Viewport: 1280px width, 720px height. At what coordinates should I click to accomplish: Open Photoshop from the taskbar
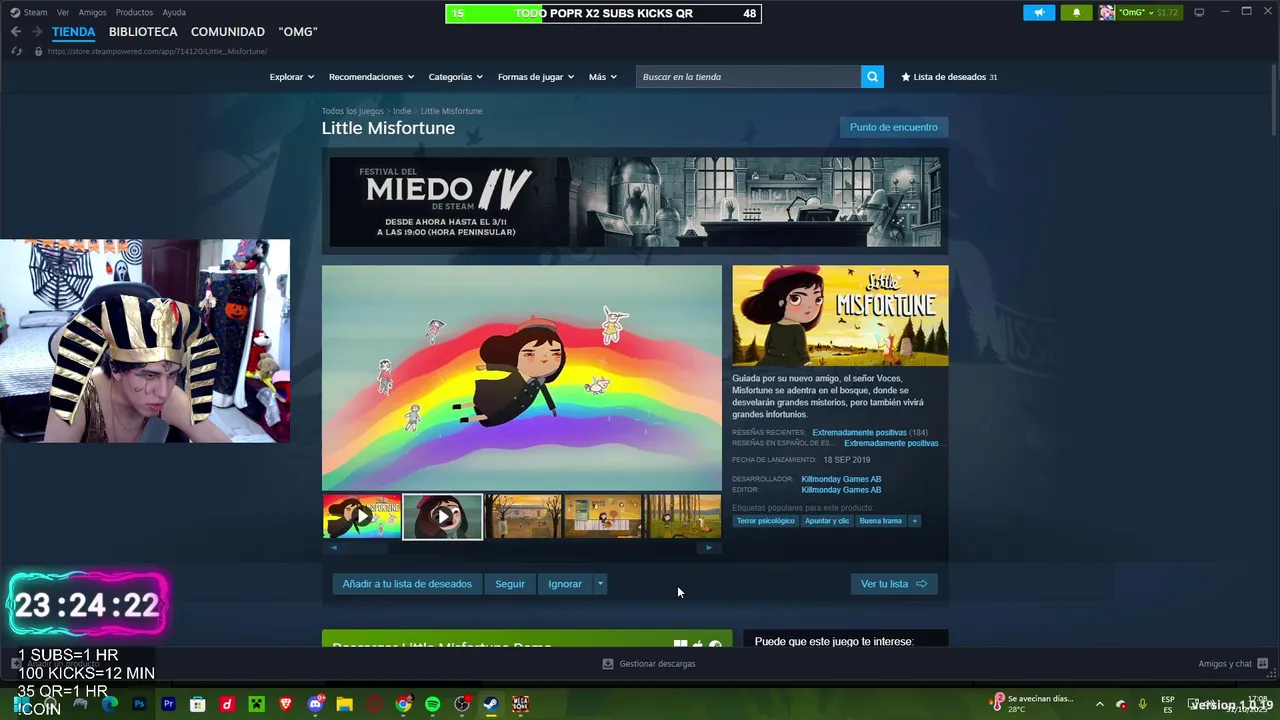click(139, 704)
